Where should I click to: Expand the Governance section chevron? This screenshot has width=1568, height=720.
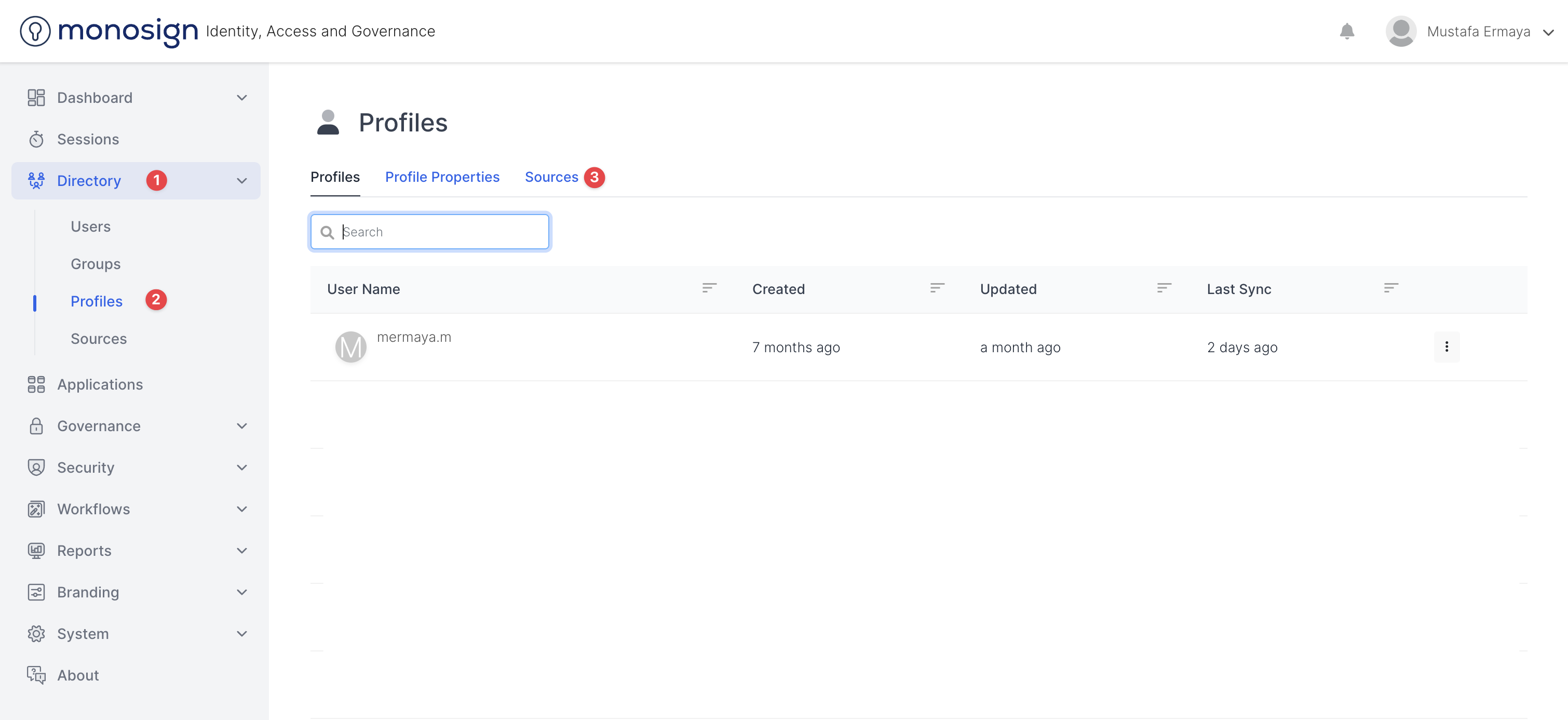(241, 426)
